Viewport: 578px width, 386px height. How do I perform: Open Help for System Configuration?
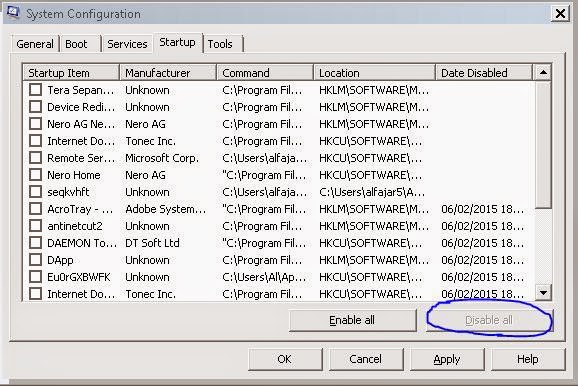pyautogui.click(x=528, y=359)
